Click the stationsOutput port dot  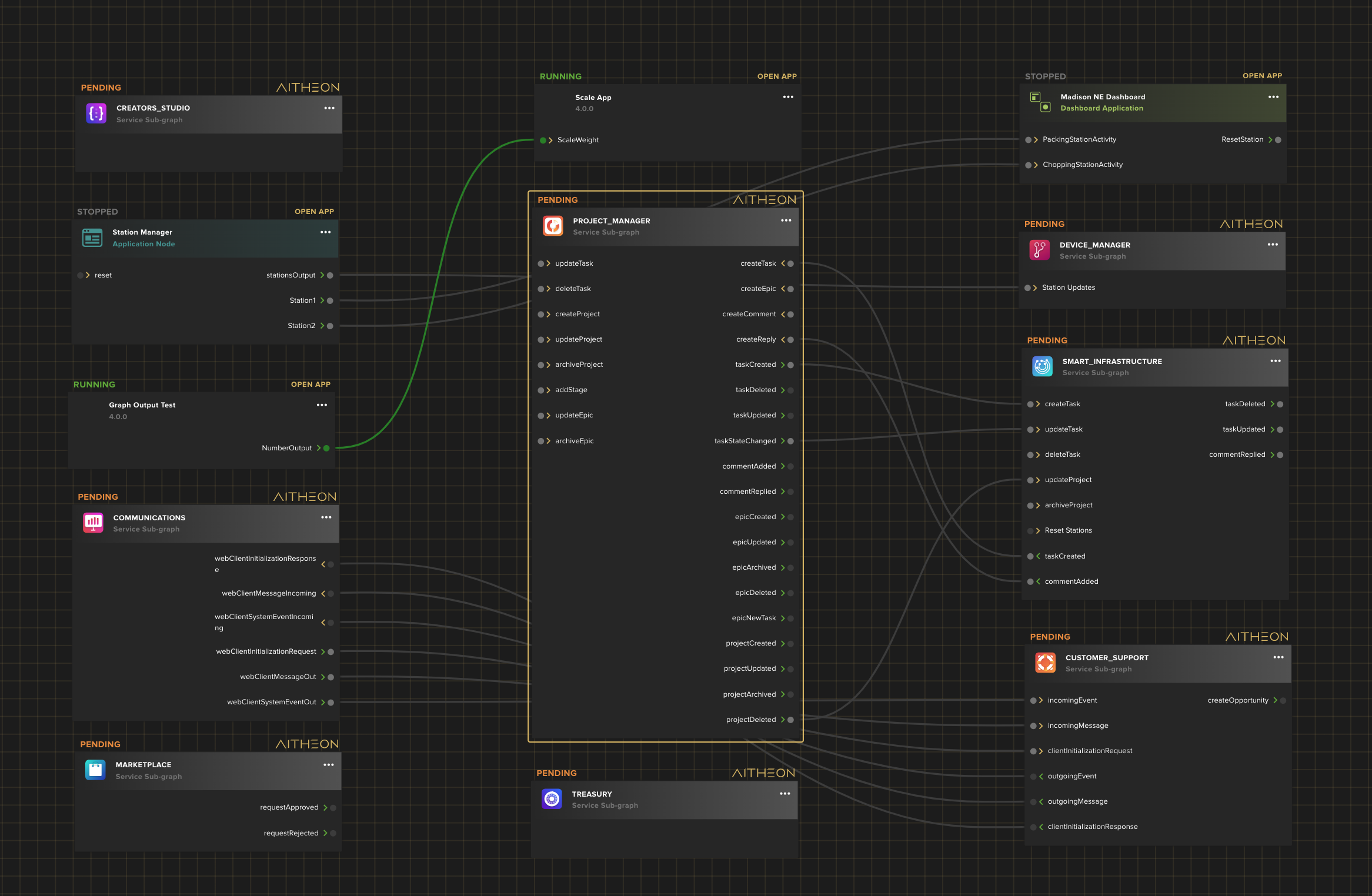click(330, 275)
